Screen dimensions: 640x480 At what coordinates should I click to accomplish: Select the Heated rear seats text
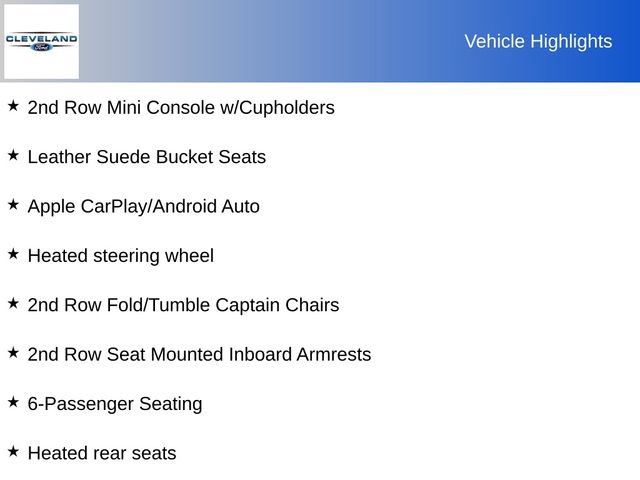click(102, 453)
